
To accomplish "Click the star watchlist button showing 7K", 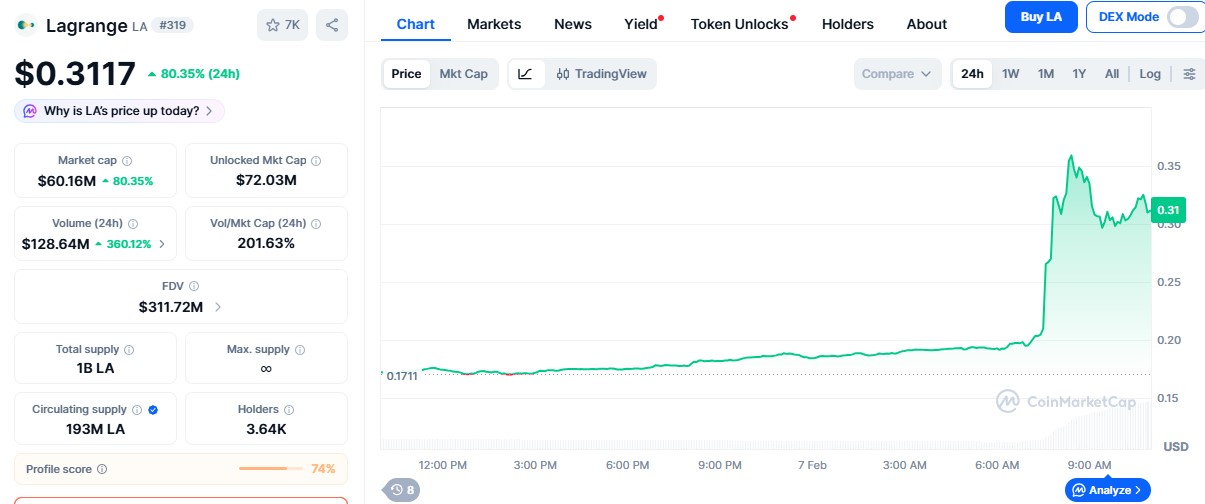I will point(282,25).
